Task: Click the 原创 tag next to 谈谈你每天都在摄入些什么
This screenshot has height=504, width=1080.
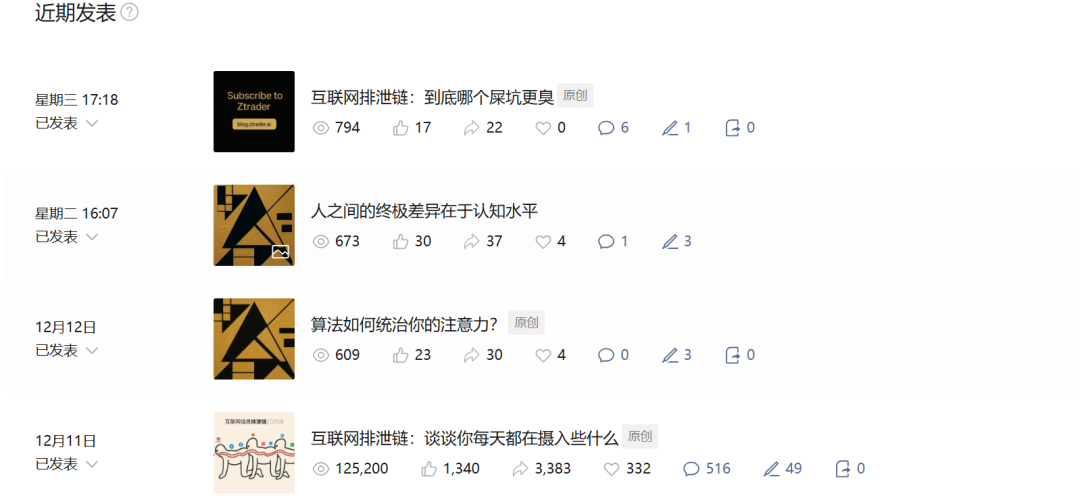Action: click(640, 437)
